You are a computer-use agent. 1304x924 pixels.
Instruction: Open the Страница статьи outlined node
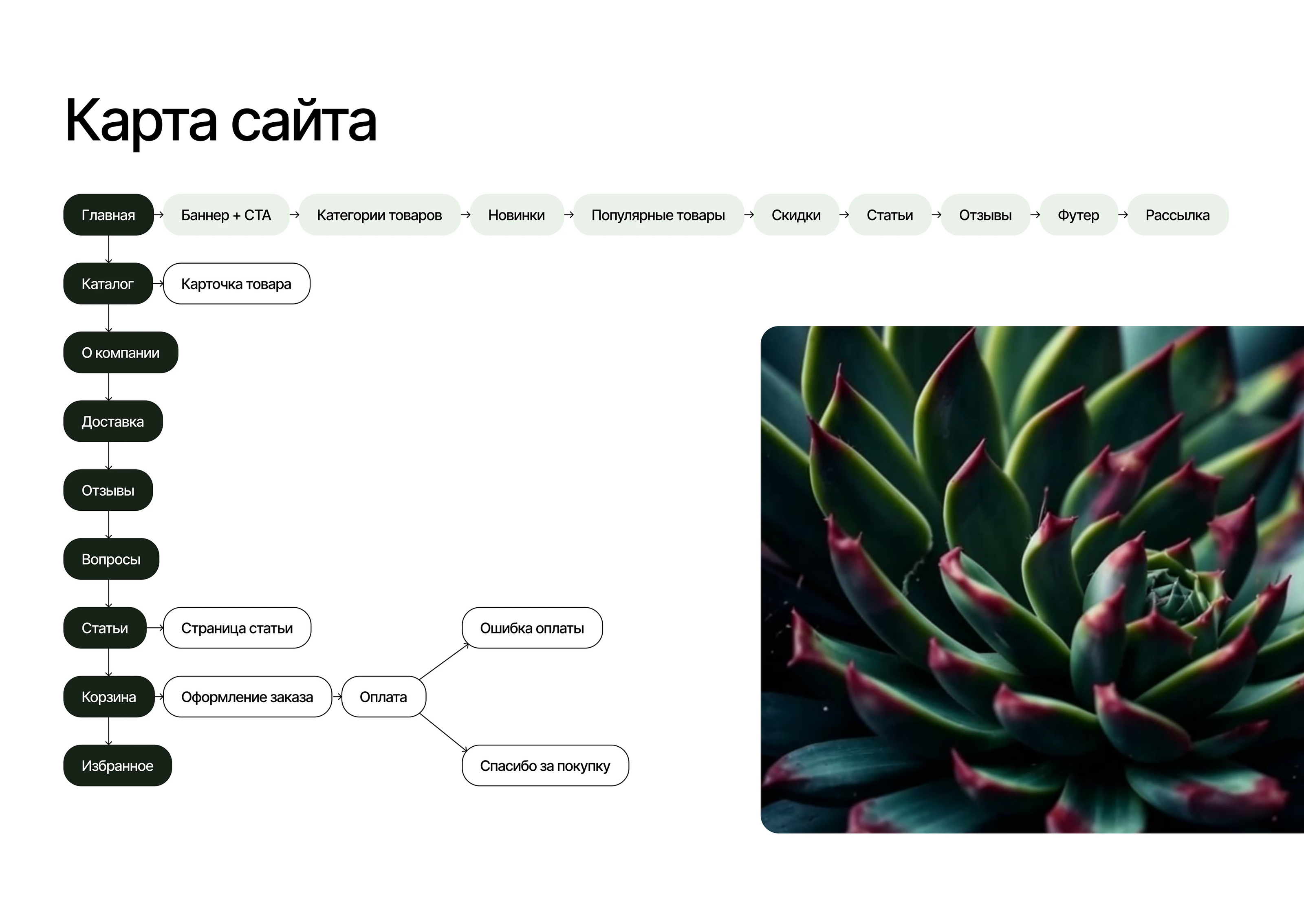click(x=237, y=628)
